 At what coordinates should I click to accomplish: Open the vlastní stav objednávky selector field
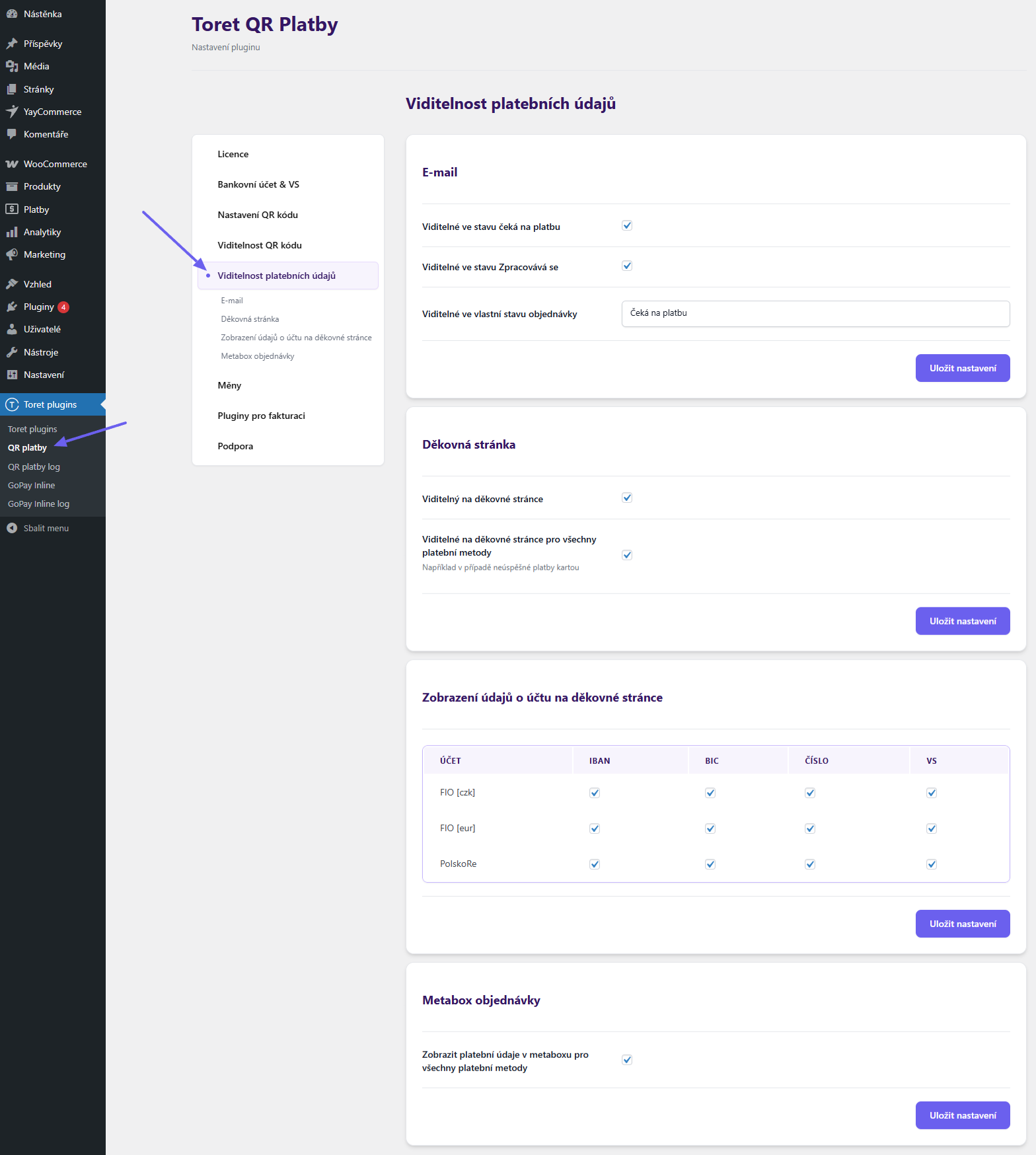coord(815,314)
